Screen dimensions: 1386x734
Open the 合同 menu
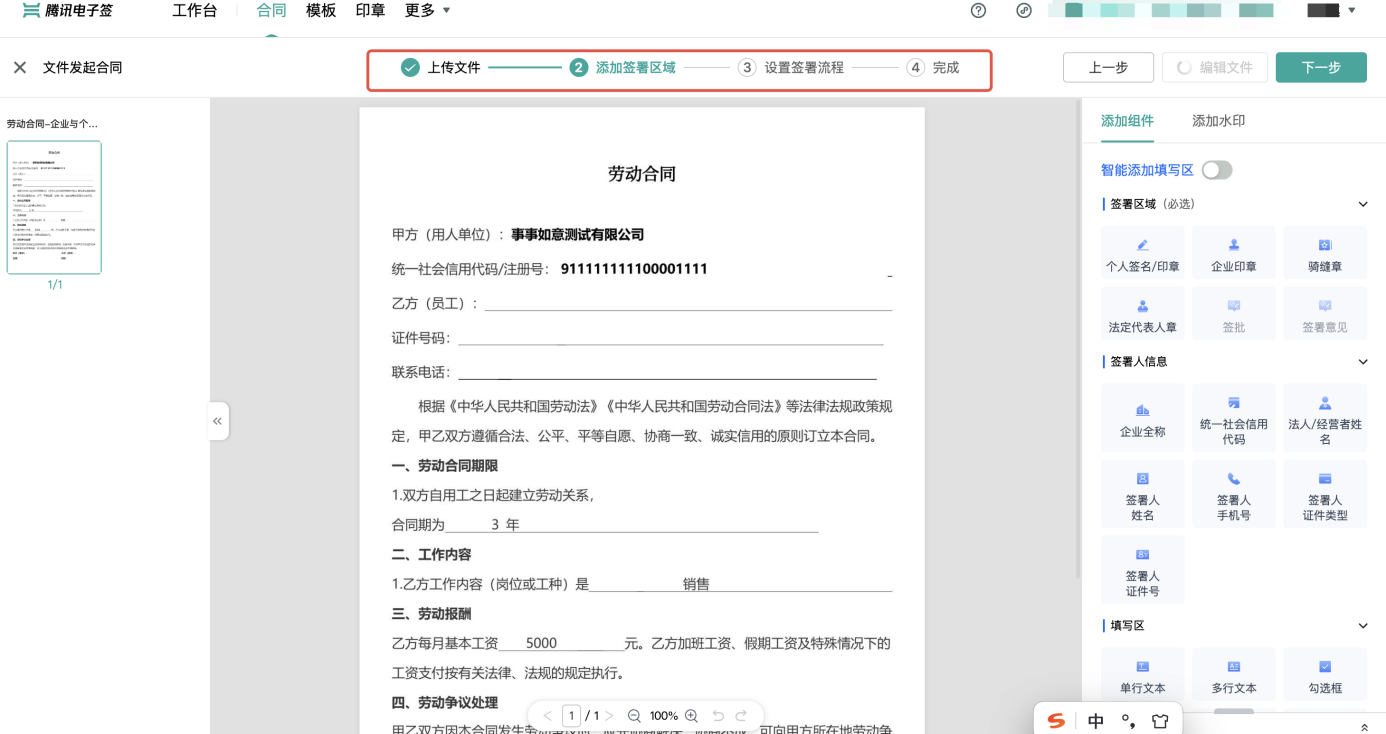271,11
